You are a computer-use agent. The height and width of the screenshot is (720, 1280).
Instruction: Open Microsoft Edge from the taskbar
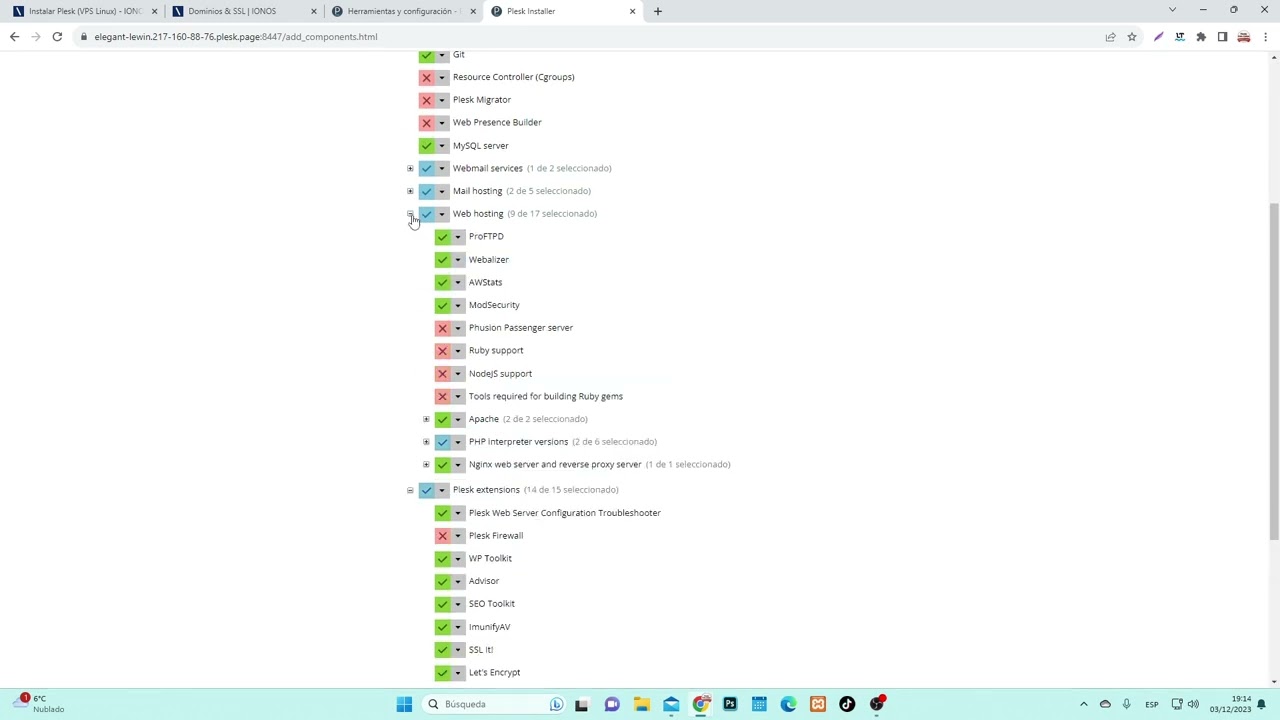[x=789, y=704]
